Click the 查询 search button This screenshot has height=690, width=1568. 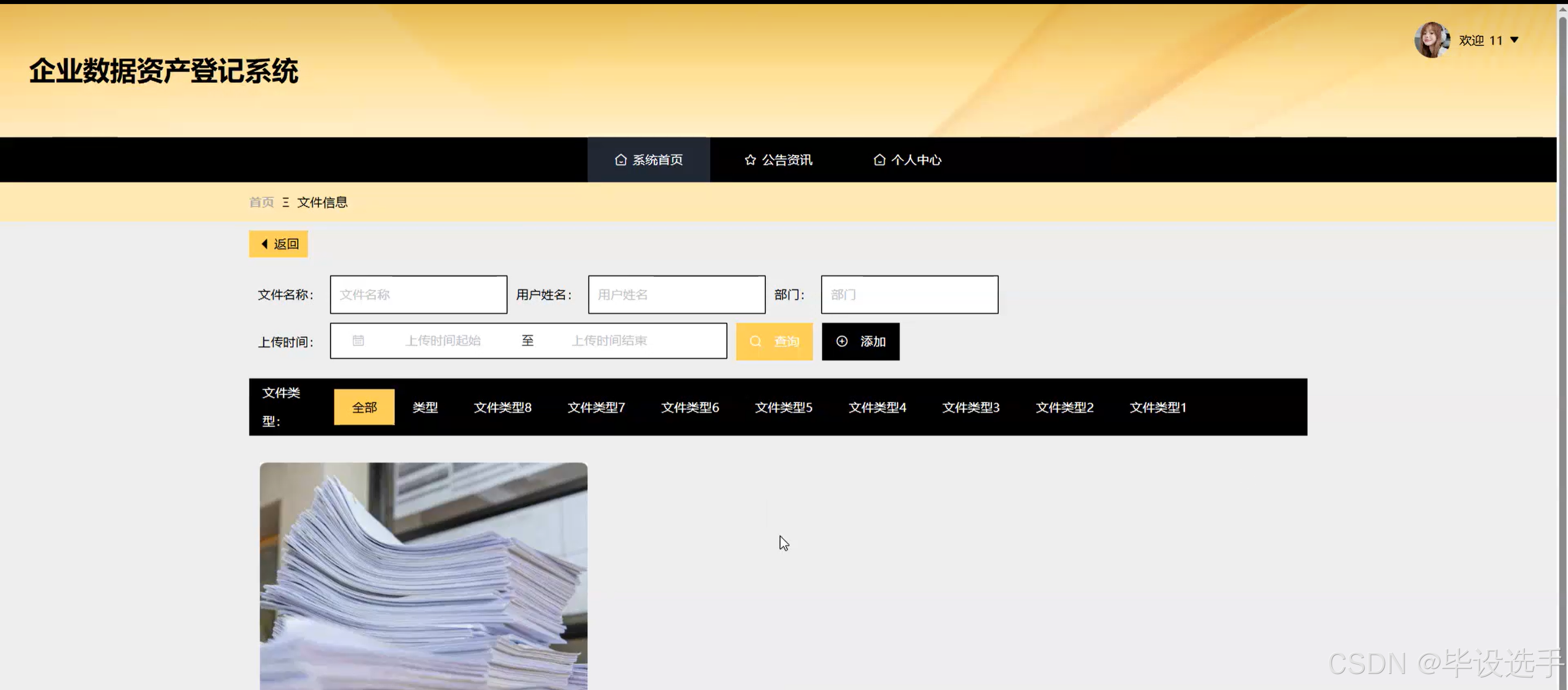pos(774,341)
